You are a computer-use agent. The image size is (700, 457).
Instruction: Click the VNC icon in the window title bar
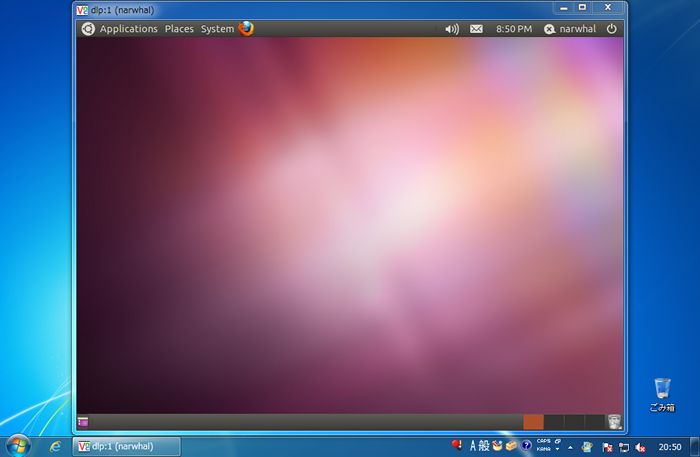point(82,10)
